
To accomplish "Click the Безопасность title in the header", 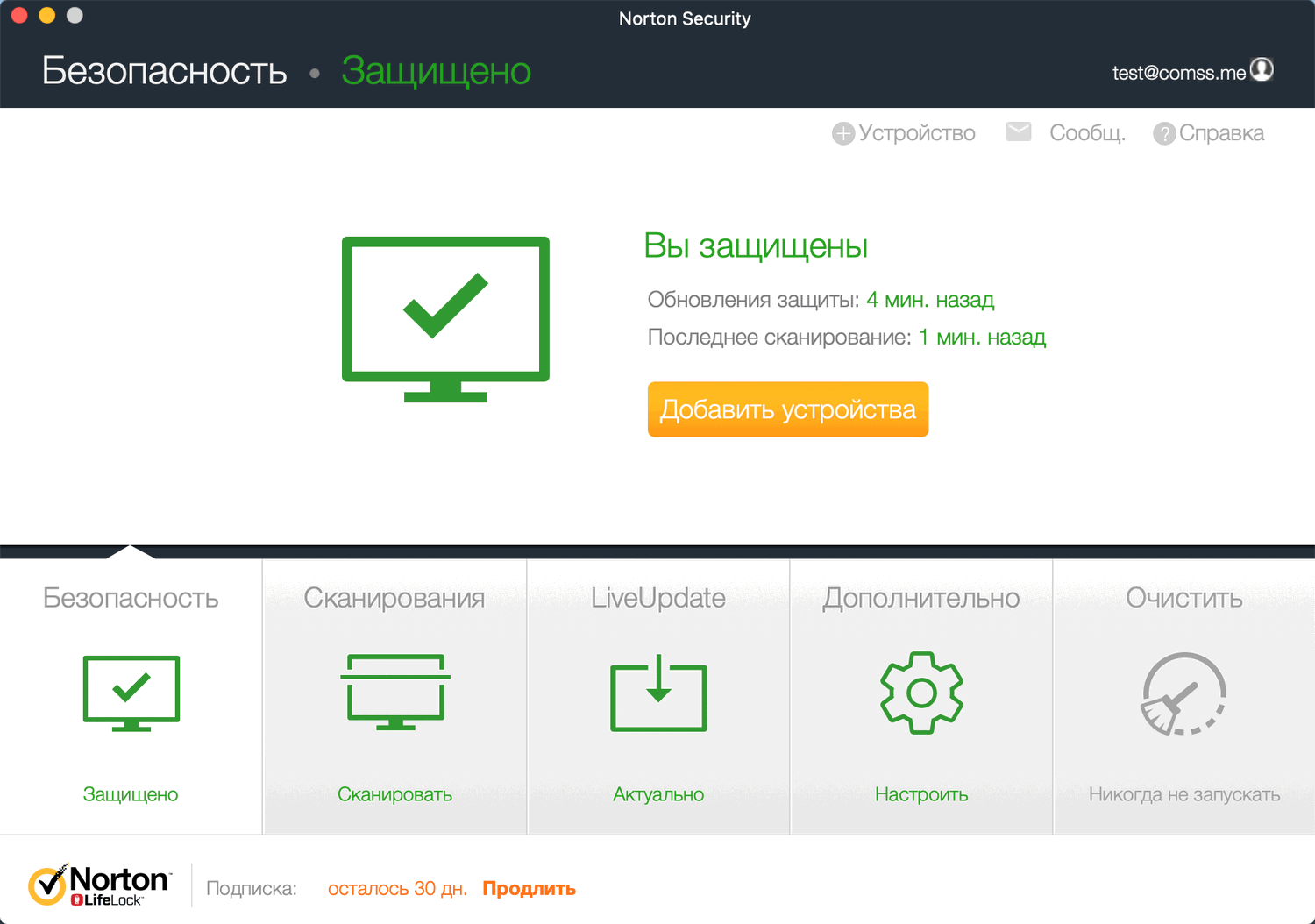I will point(164,70).
